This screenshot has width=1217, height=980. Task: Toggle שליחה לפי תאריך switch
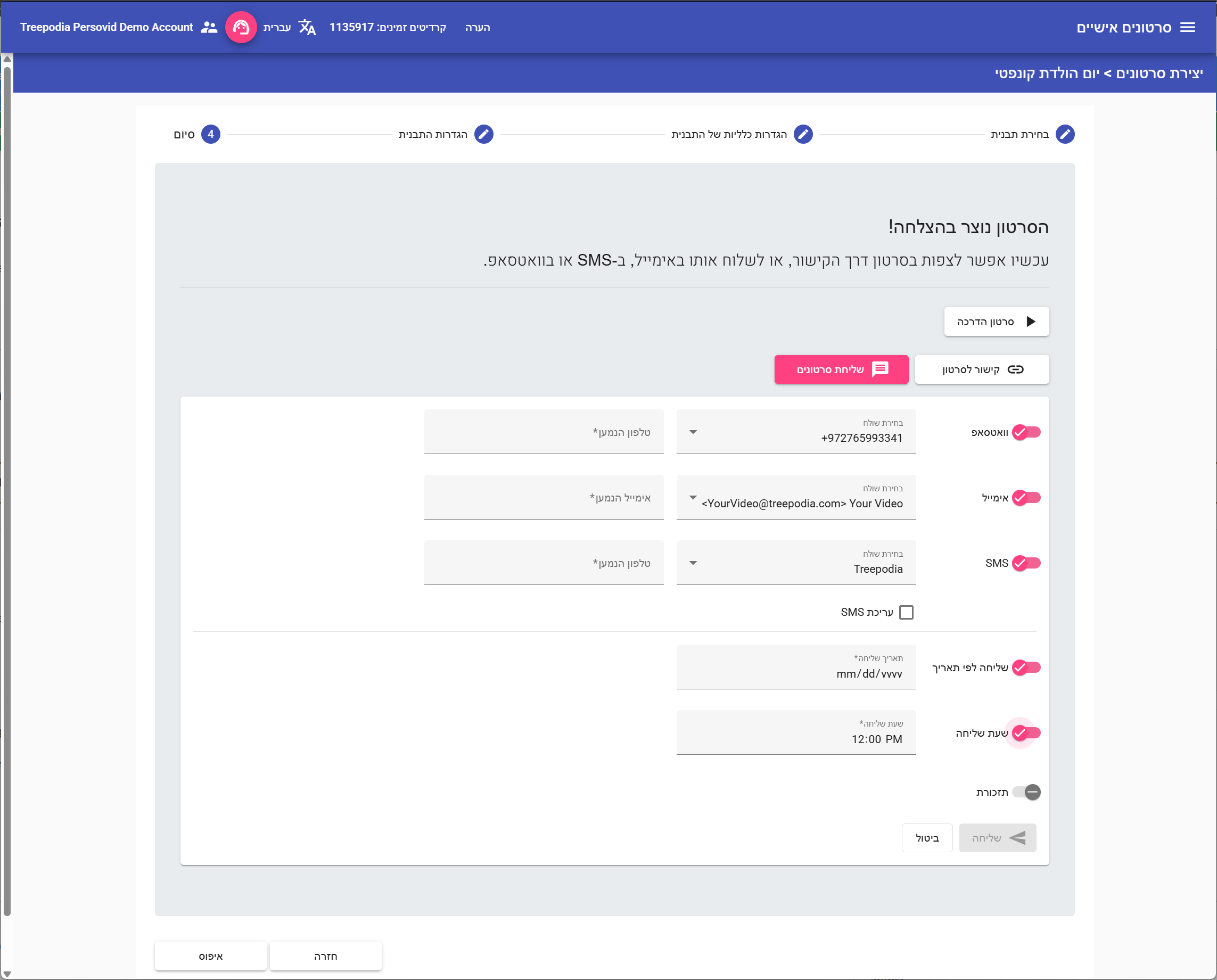pos(1026,668)
